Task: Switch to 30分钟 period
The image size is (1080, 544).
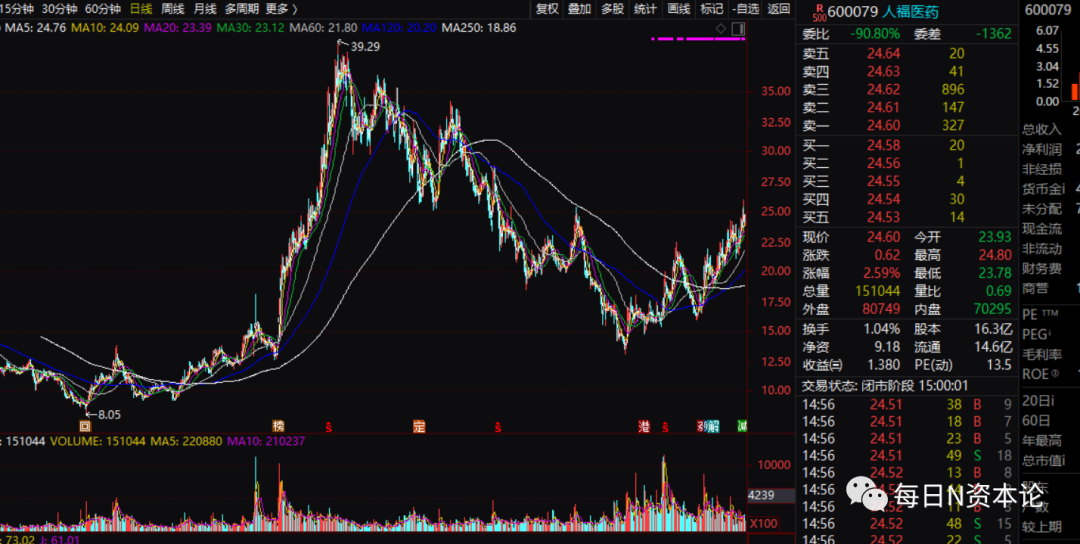Action: click(60, 9)
